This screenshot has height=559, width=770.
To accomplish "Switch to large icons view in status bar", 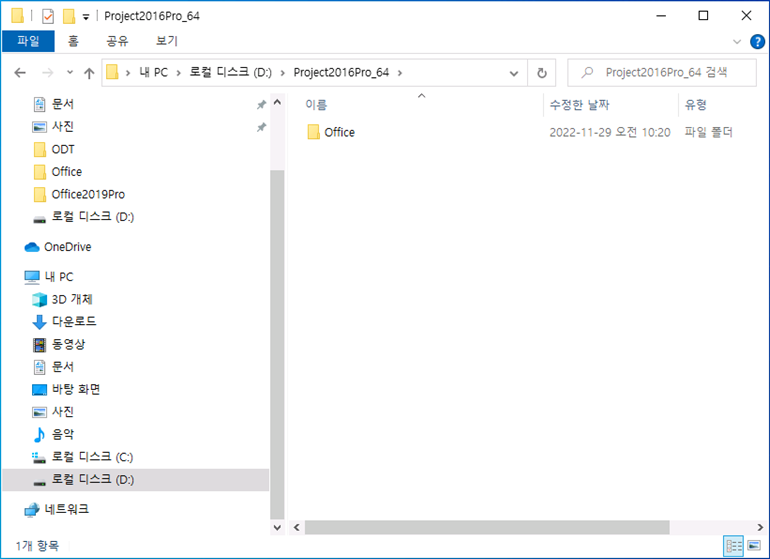I will pos(754,546).
